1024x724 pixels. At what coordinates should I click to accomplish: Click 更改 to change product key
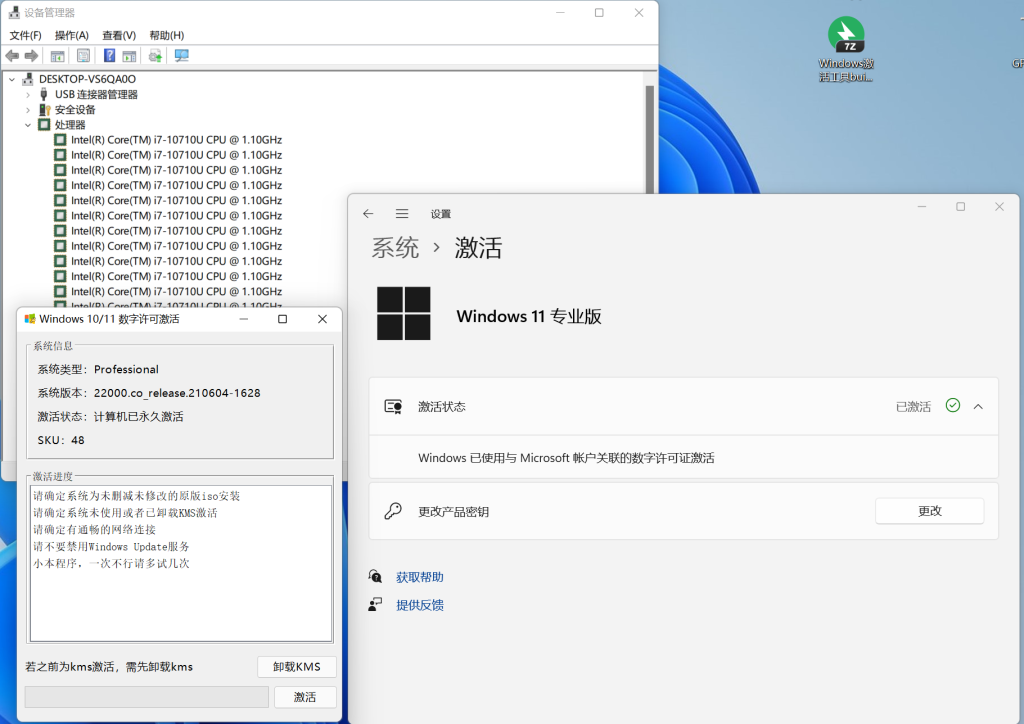929,511
